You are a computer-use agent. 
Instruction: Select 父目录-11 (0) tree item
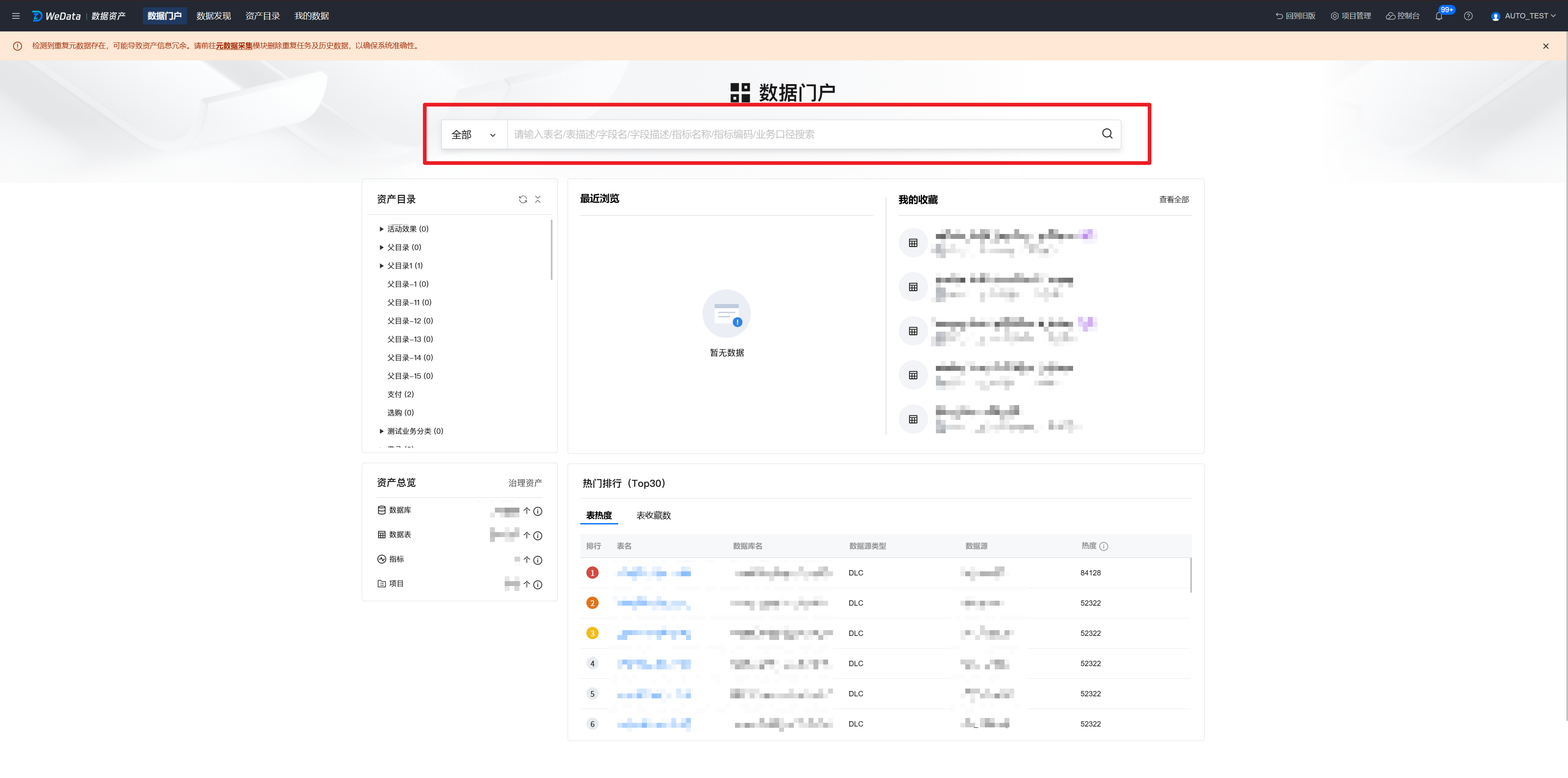coord(409,303)
